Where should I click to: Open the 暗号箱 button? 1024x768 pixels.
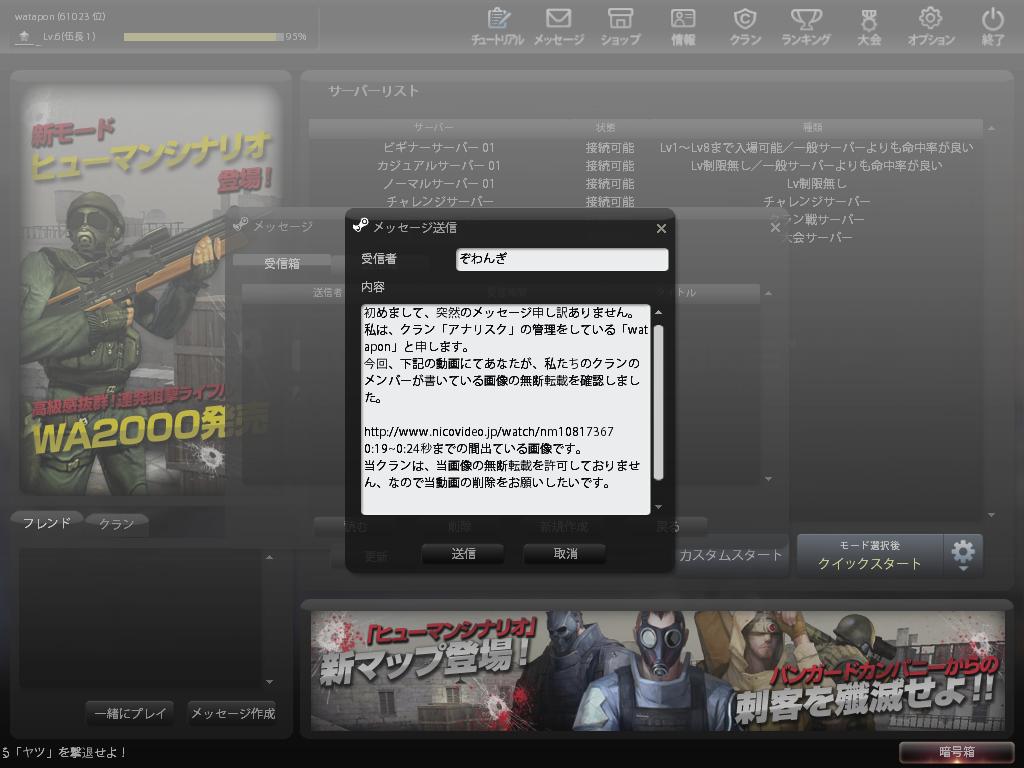(x=956, y=752)
